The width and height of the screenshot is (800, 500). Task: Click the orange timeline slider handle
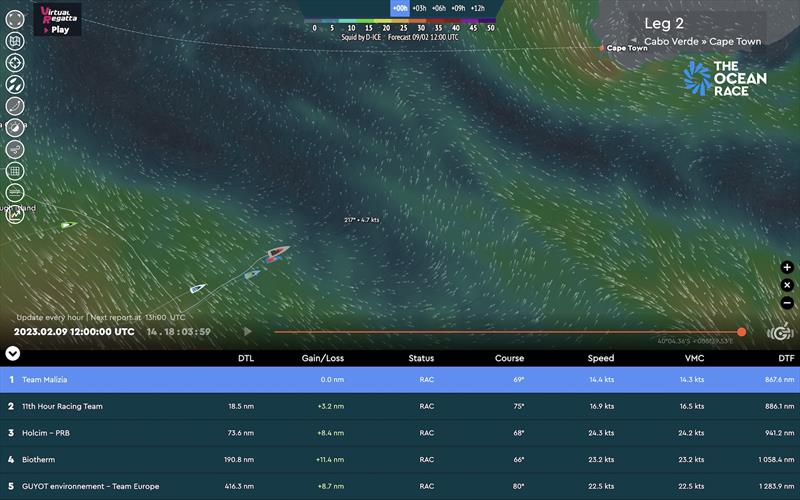pyautogui.click(x=741, y=332)
